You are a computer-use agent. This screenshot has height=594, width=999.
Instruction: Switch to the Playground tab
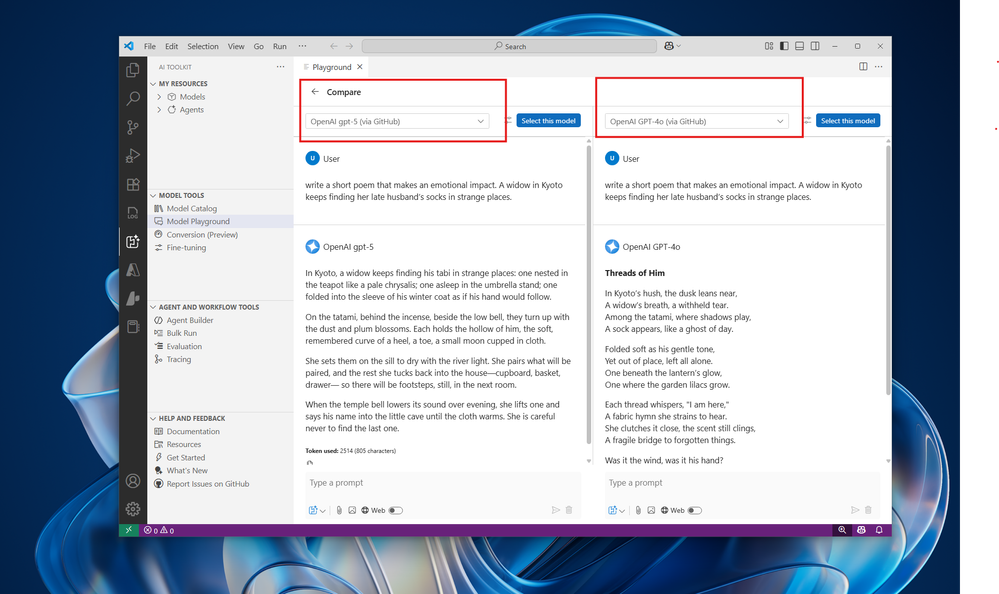tap(331, 67)
